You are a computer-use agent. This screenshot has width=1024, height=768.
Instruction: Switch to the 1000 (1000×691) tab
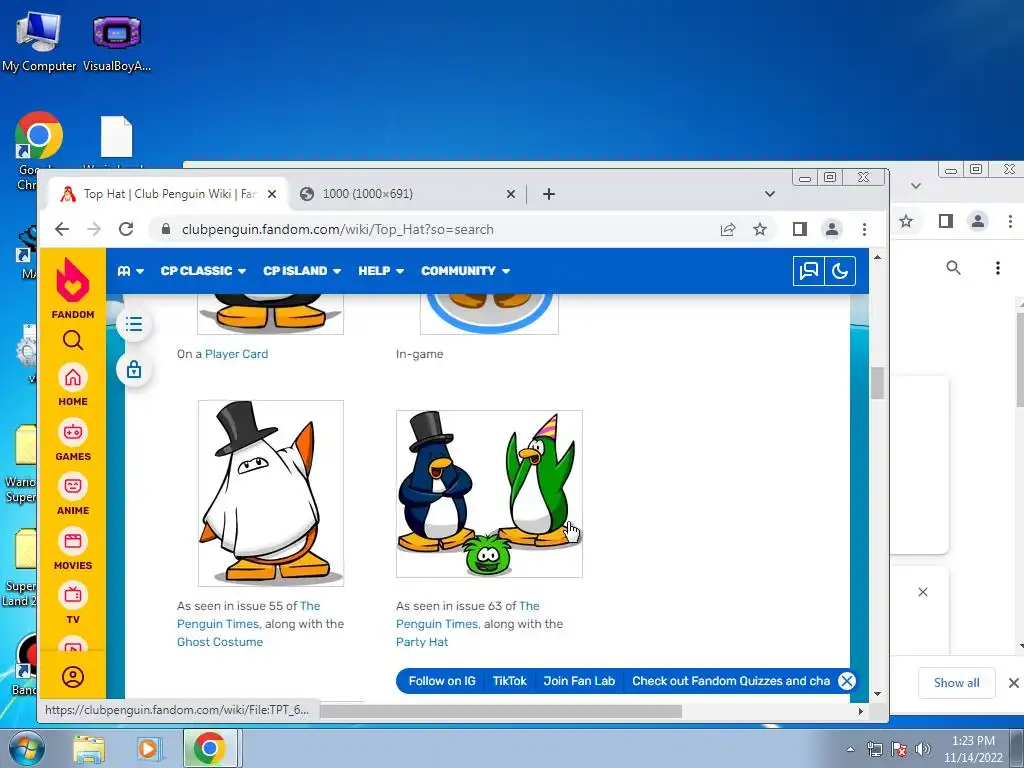point(405,194)
